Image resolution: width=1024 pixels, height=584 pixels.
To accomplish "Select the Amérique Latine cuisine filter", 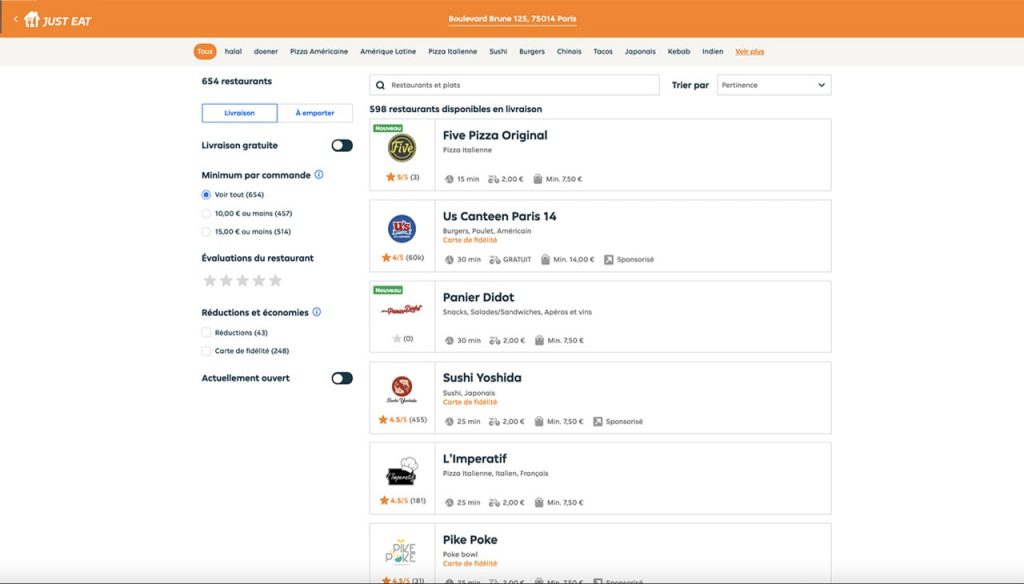I will click(388, 52).
